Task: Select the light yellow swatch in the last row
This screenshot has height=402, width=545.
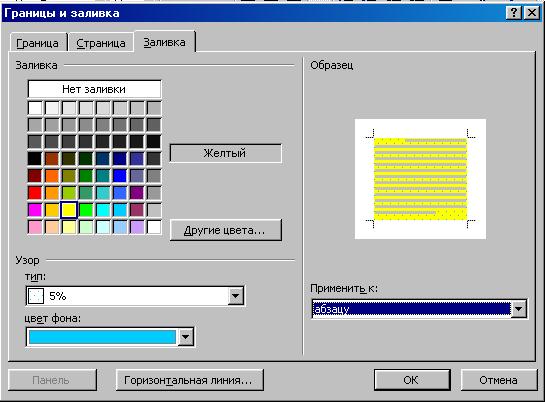Action: pyautogui.click(x=69, y=227)
